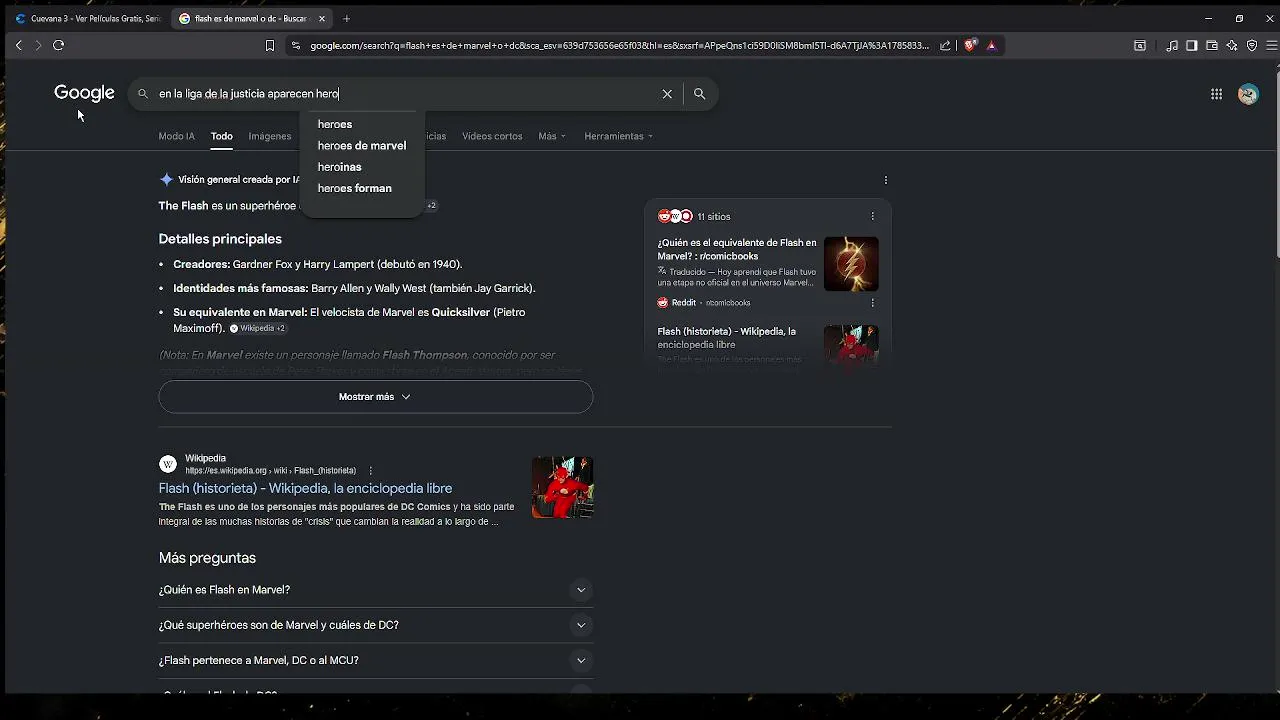Click inside the Google search input field

click(x=405, y=94)
